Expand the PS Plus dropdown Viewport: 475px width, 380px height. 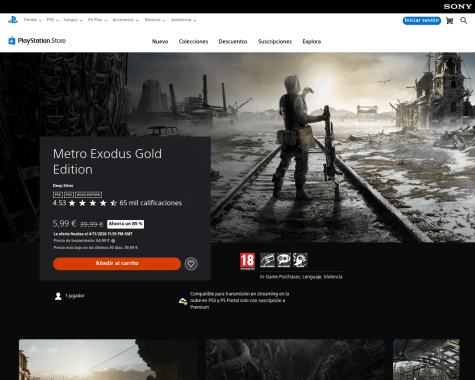pyautogui.click(x=97, y=20)
